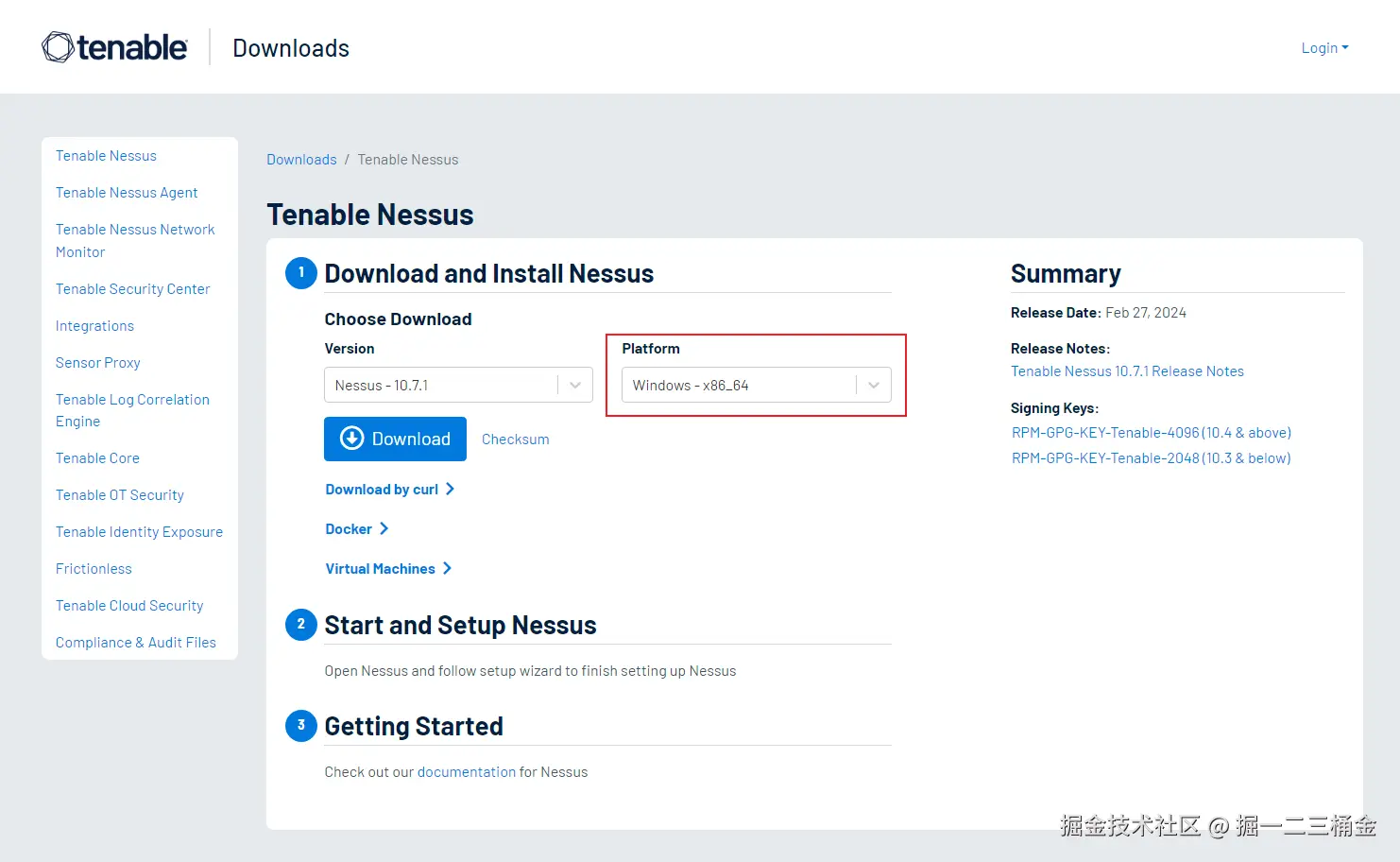Viewport: 1400px width, 862px height.
Task: Click the Tenable logo icon
Action: point(58,47)
